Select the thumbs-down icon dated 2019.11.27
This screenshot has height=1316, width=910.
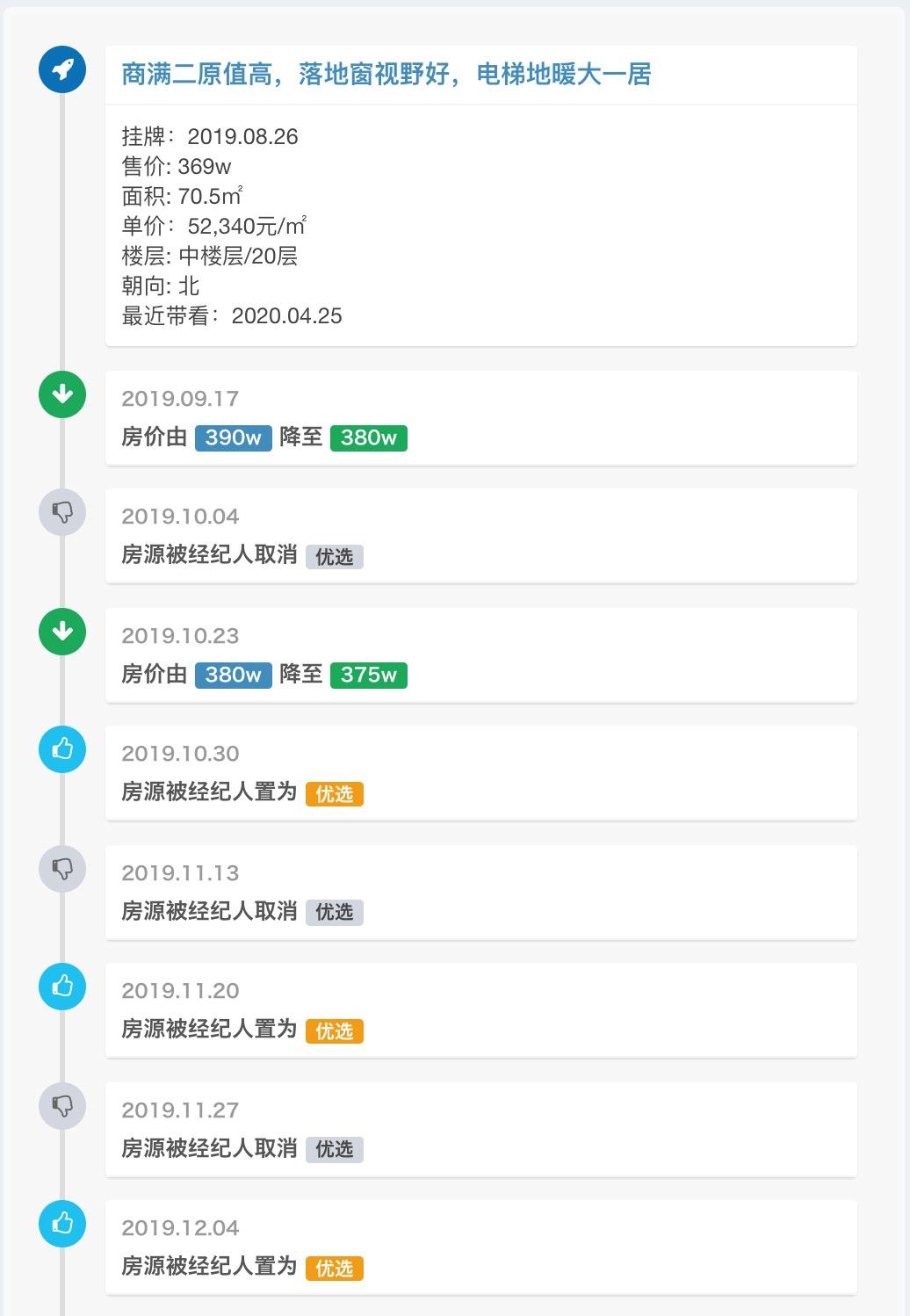click(61, 1107)
